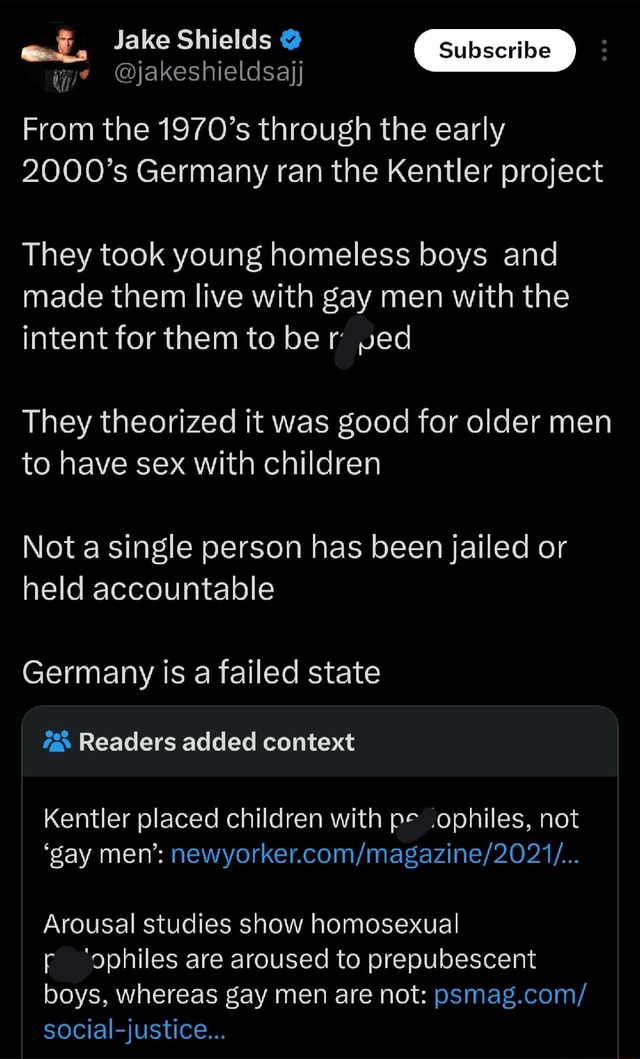Click the Readers added context people icon
The image size is (640, 1059).
click(x=56, y=742)
